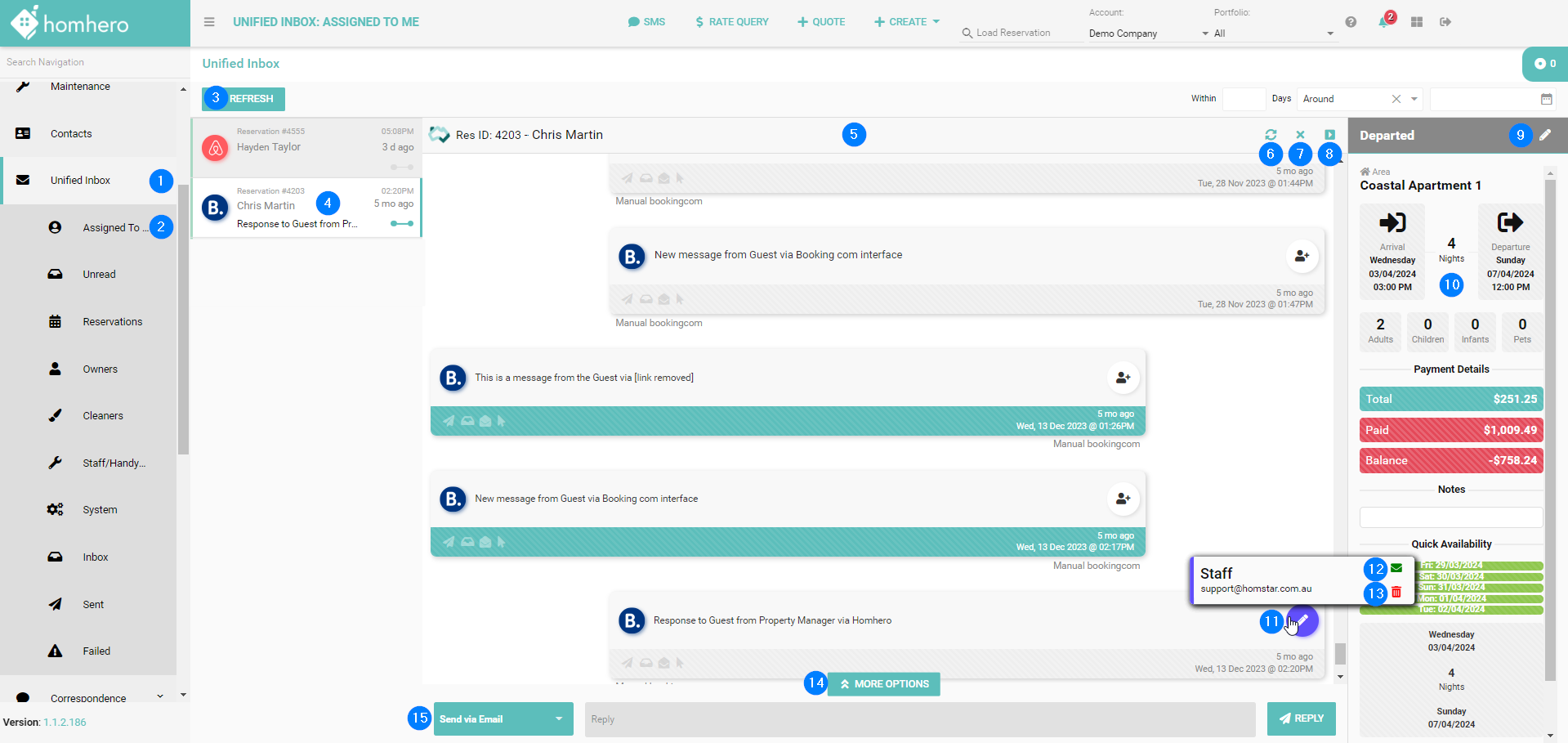Image resolution: width=1568 pixels, height=743 pixels.
Task: Toggle the hamburger navigation menu
Action: click(x=209, y=22)
